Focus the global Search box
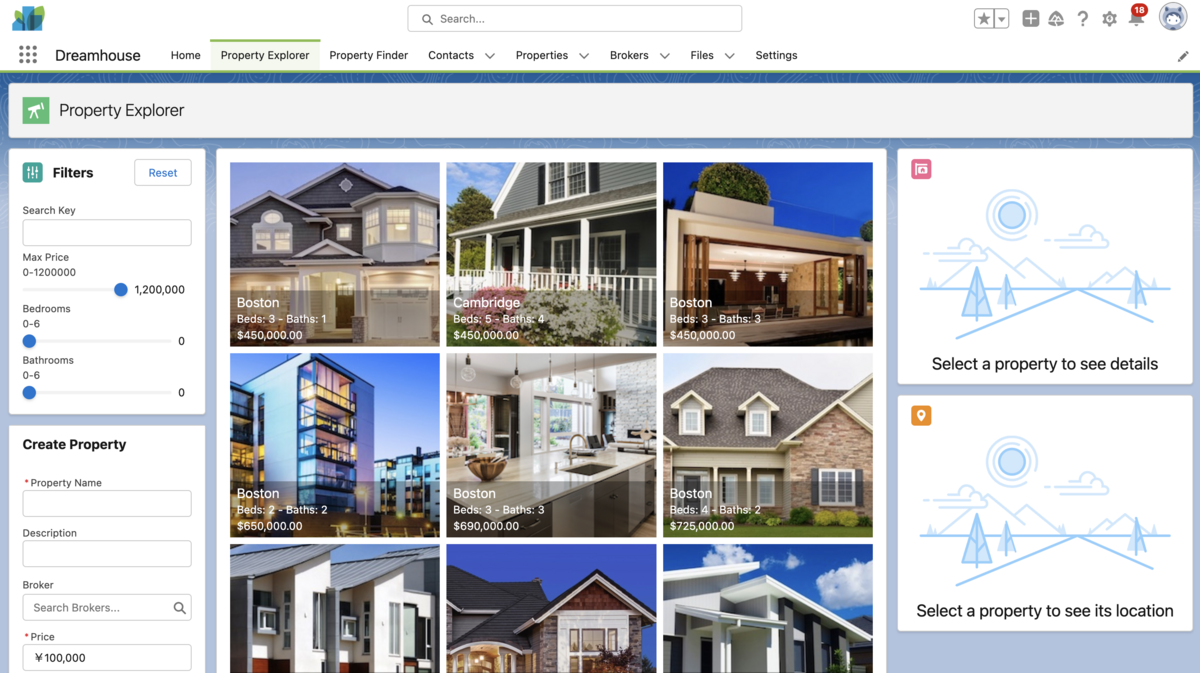Screen dimensions: 1200x673 (x=575, y=19)
